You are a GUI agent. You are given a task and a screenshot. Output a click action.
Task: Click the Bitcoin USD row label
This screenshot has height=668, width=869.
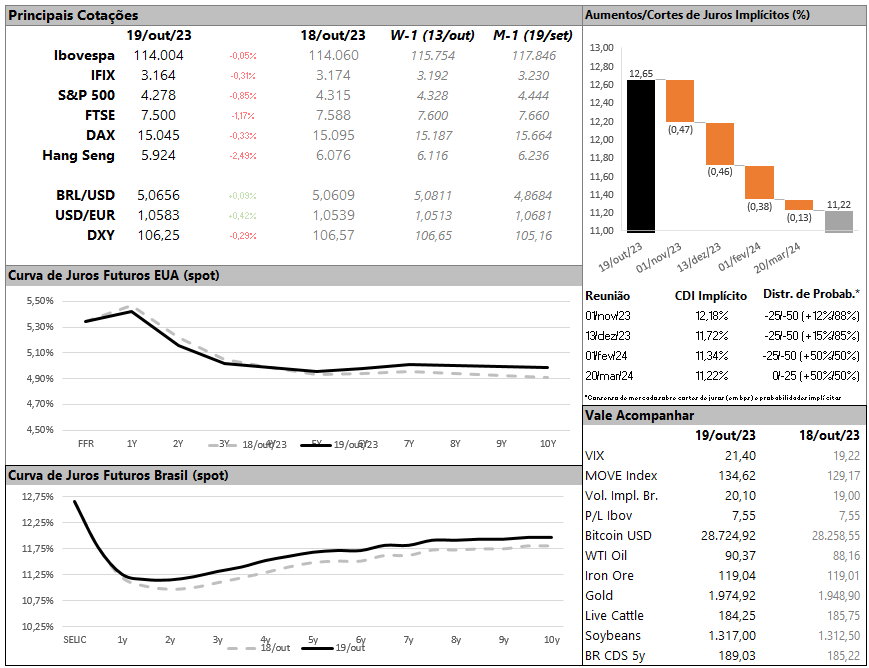pyautogui.click(x=617, y=536)
